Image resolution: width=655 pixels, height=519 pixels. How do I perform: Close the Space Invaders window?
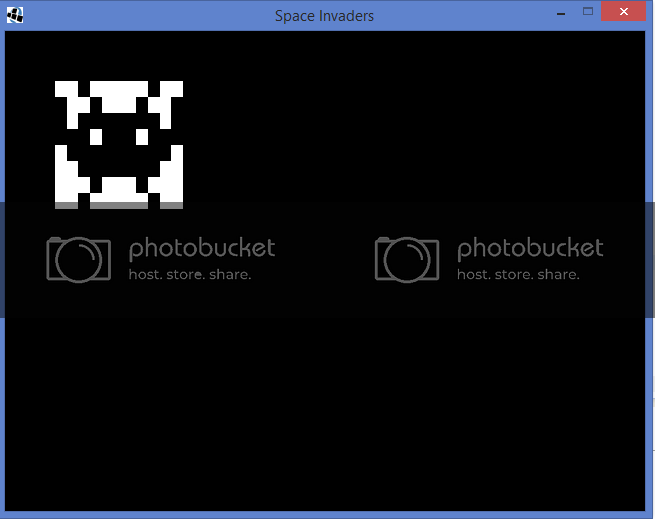click(623, 11)
